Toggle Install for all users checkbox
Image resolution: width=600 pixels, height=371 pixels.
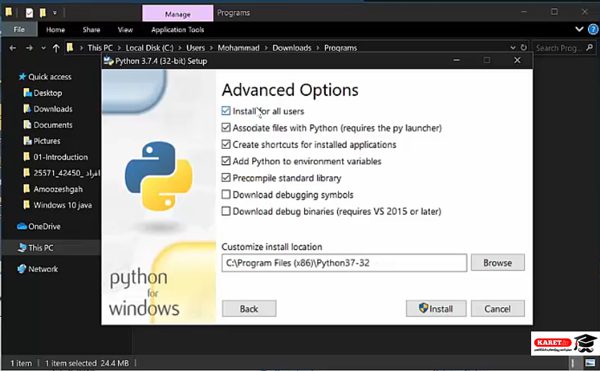click(226, 111)
